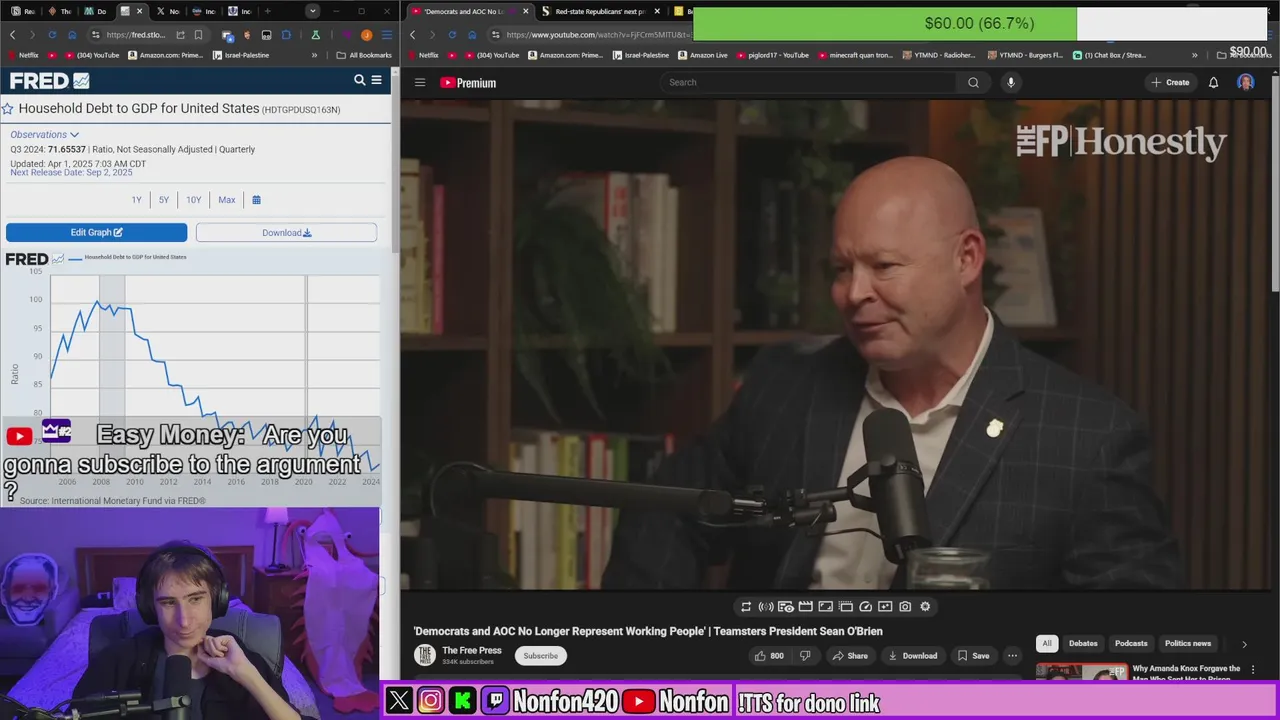This screenshot has height=720, width=1280.
Task: Open the YouTube guide menu icon
Action: click(420, 82)
